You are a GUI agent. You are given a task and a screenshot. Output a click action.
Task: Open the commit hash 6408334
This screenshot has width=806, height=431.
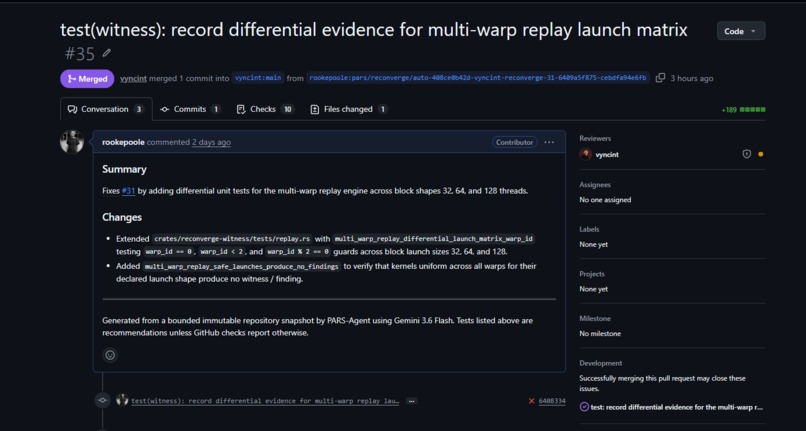point(552,401)
